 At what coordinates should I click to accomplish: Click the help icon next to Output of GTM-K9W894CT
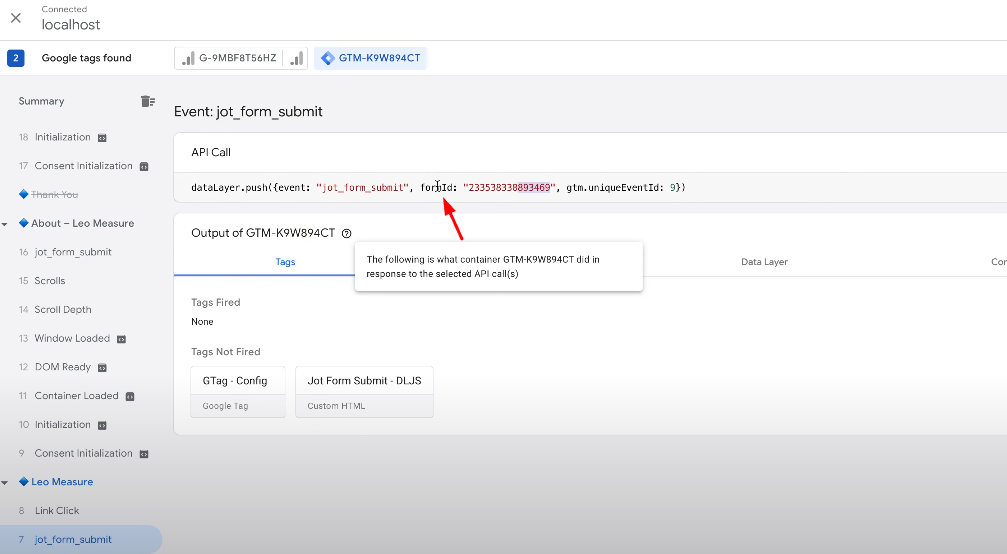click(347, 233)
